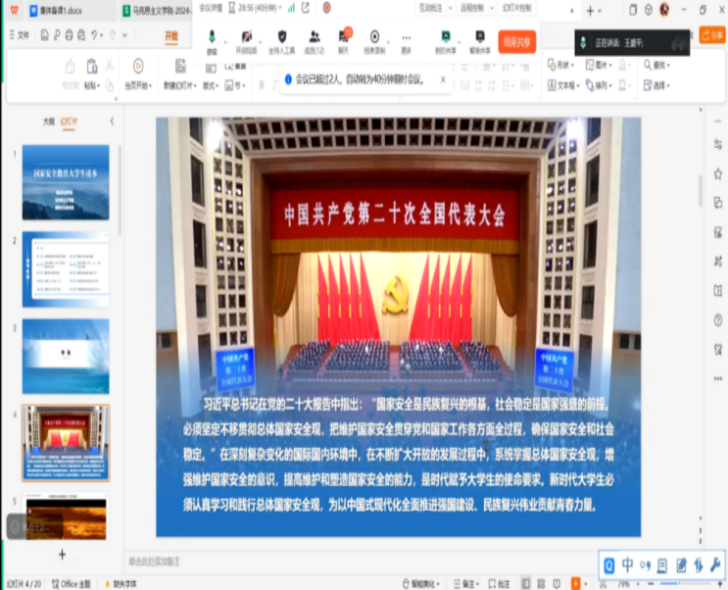Switch to the outline pane tab
The width and height of the screenshot is (728, 590).
click(x=49, y=122)
